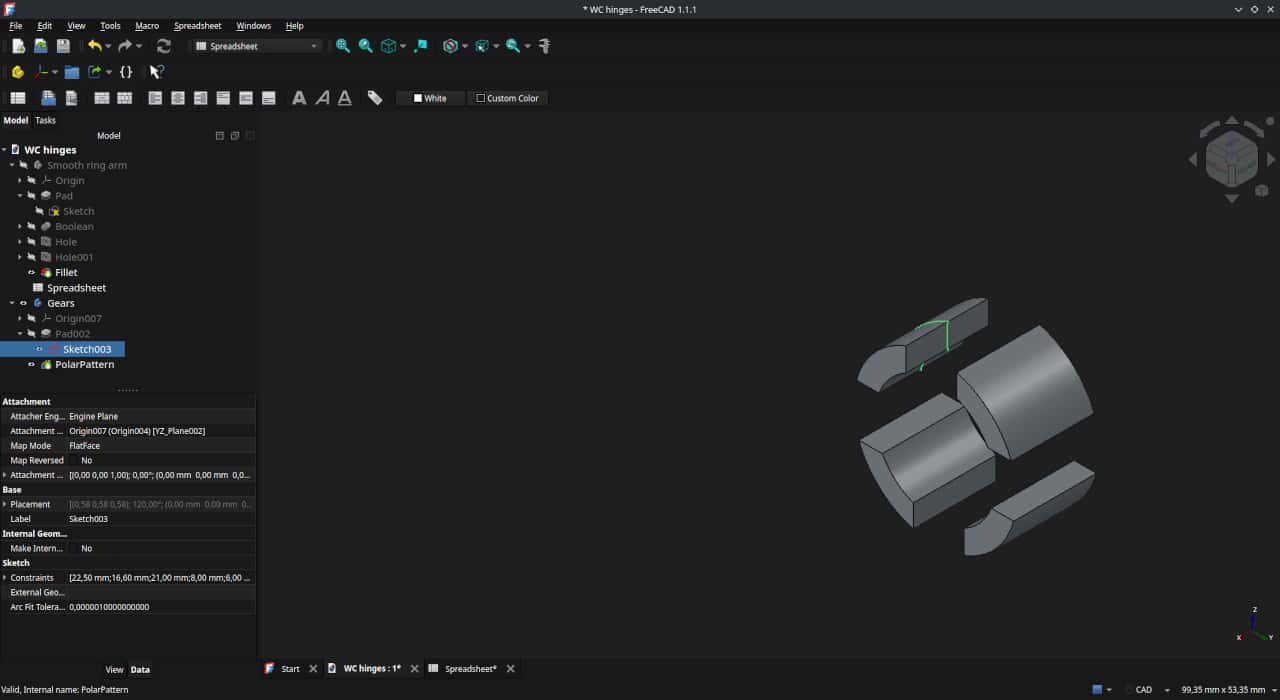Select the White color swatch button

click(x=431, y=98)
